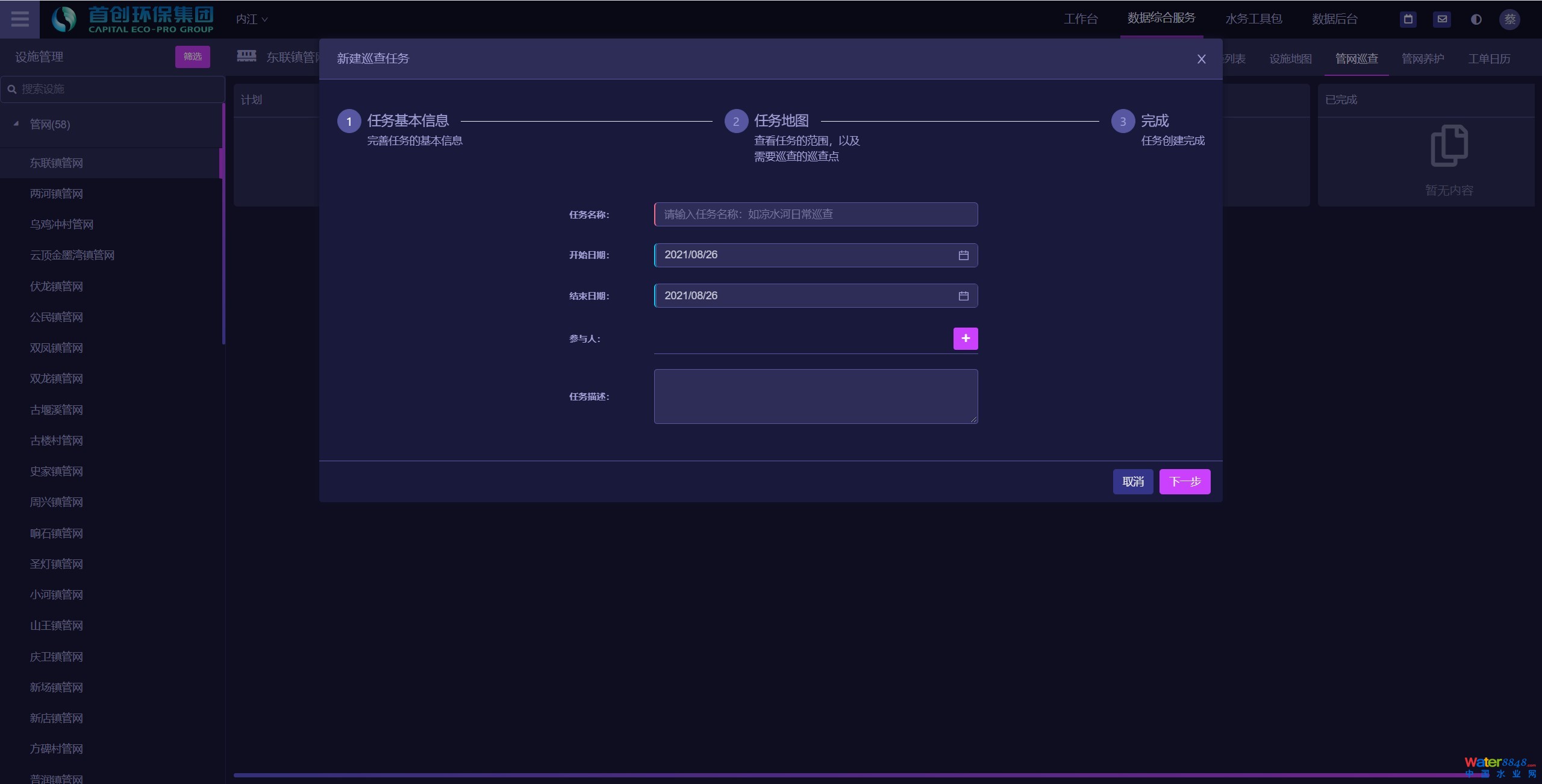Open the mail messages icon
The height and width of the screenshot is (784, 1542).
1442,19
